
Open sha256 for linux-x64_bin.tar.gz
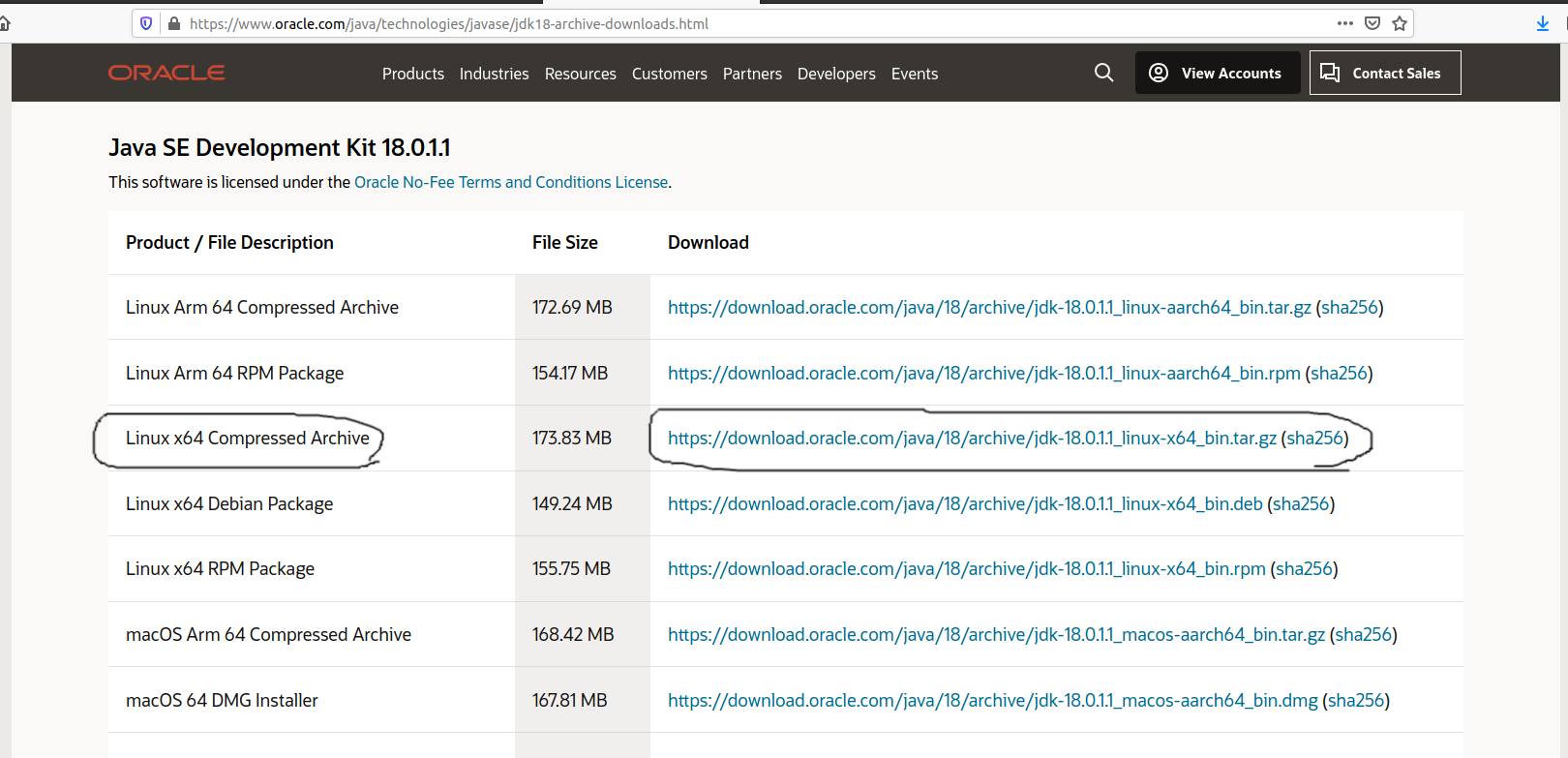1314,438
